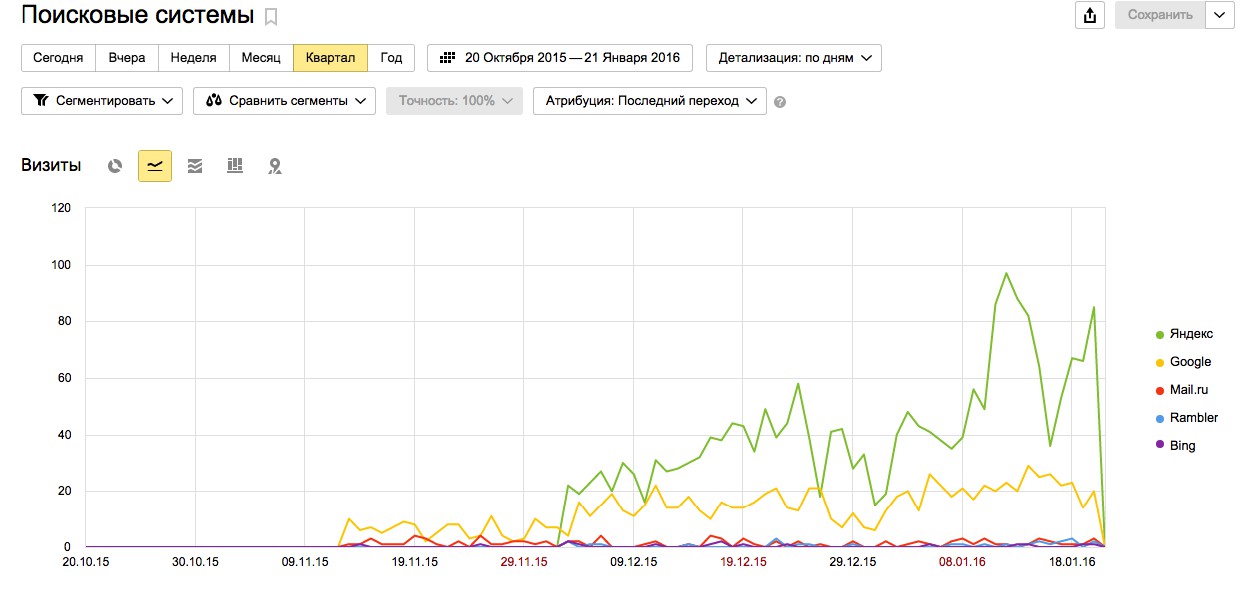
Task: Toggle the Яндекс series in legend
Action: (x=1191, y=334)
